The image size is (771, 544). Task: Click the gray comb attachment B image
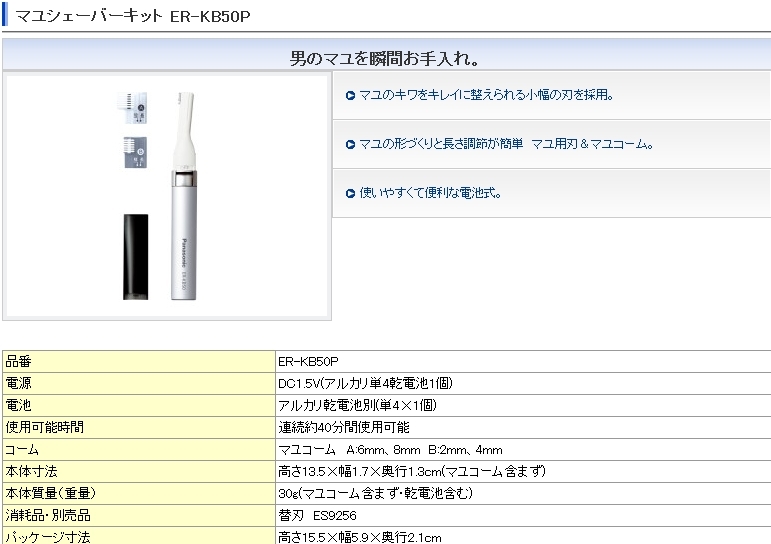click(x=135, y=152)
